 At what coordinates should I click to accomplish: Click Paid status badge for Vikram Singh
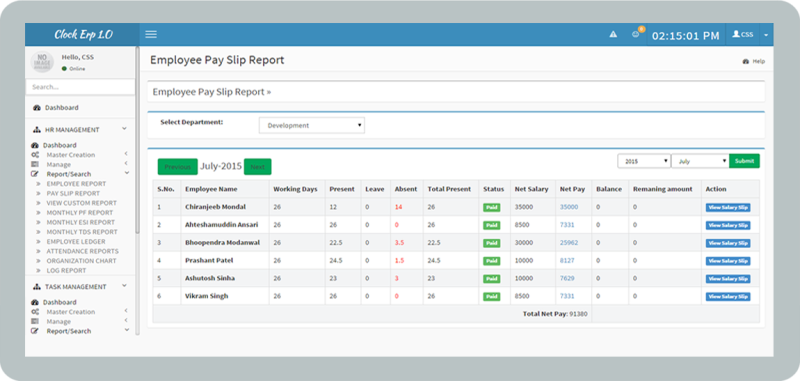pyautogui.click(x=492, y=297)
